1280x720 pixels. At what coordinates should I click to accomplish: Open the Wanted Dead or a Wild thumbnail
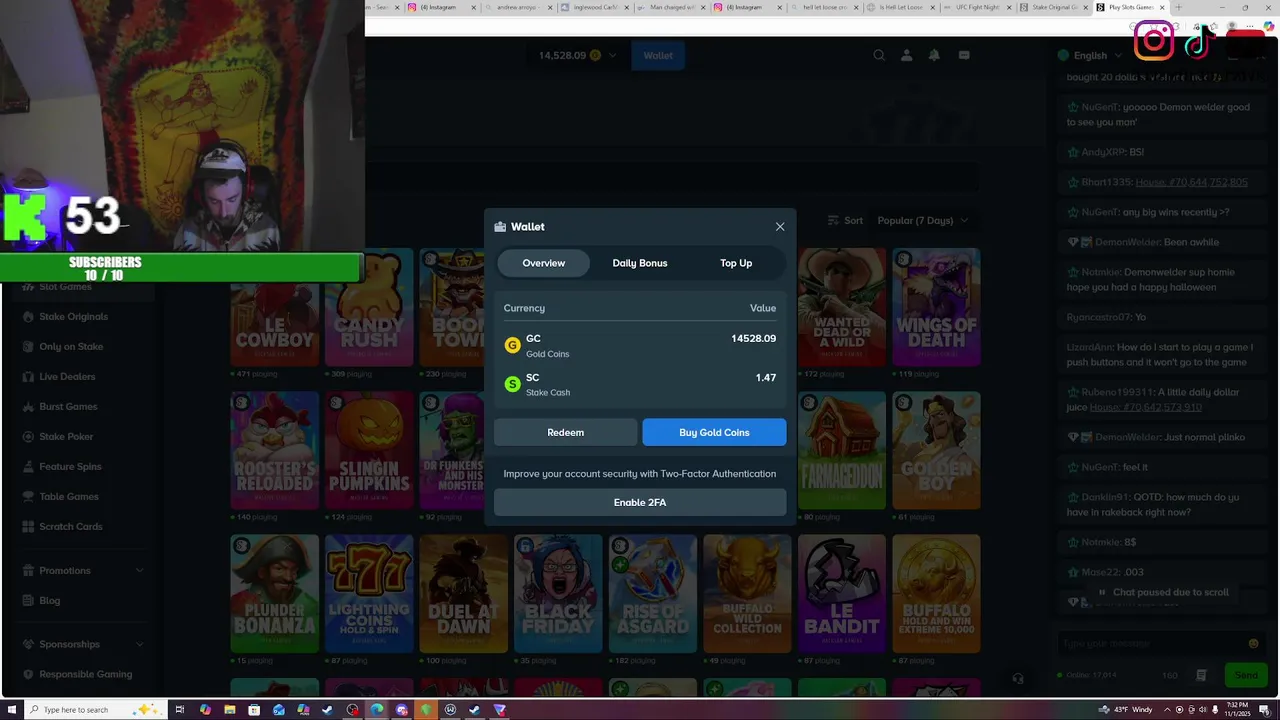[842, 307]
